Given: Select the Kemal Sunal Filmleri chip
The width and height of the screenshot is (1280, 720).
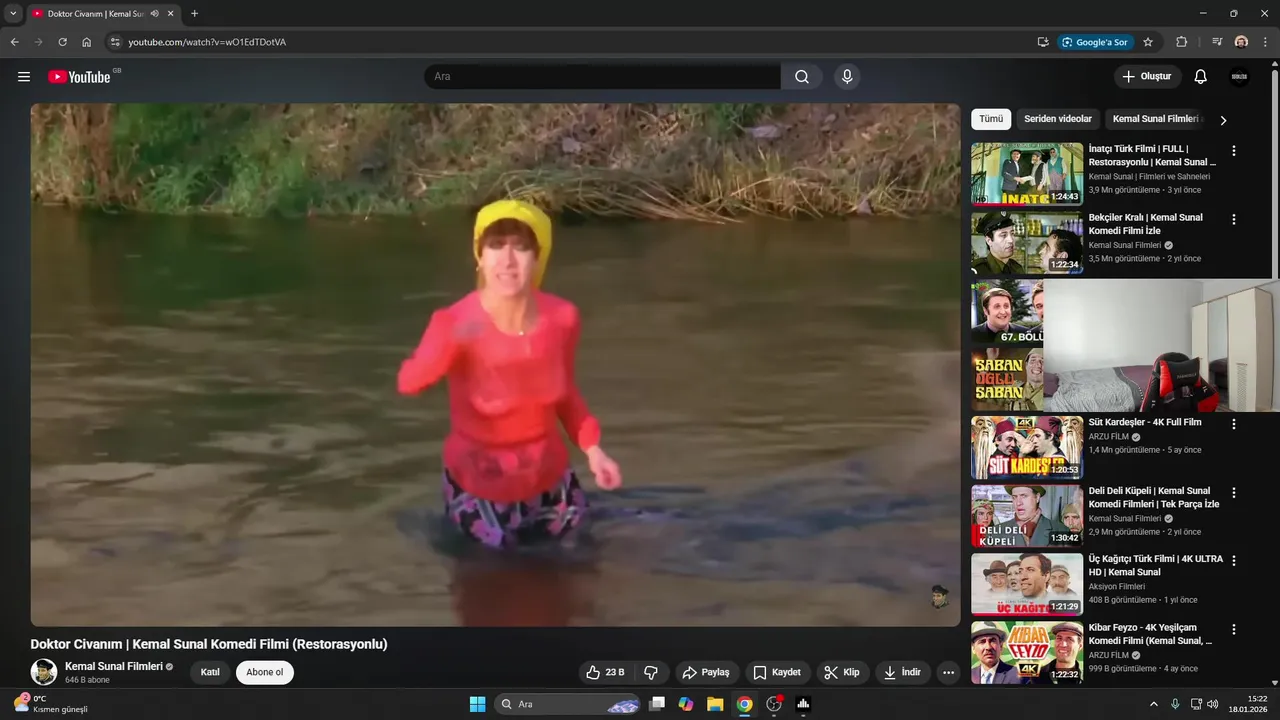Looking at the screenshot, I should click(1155, 119).
